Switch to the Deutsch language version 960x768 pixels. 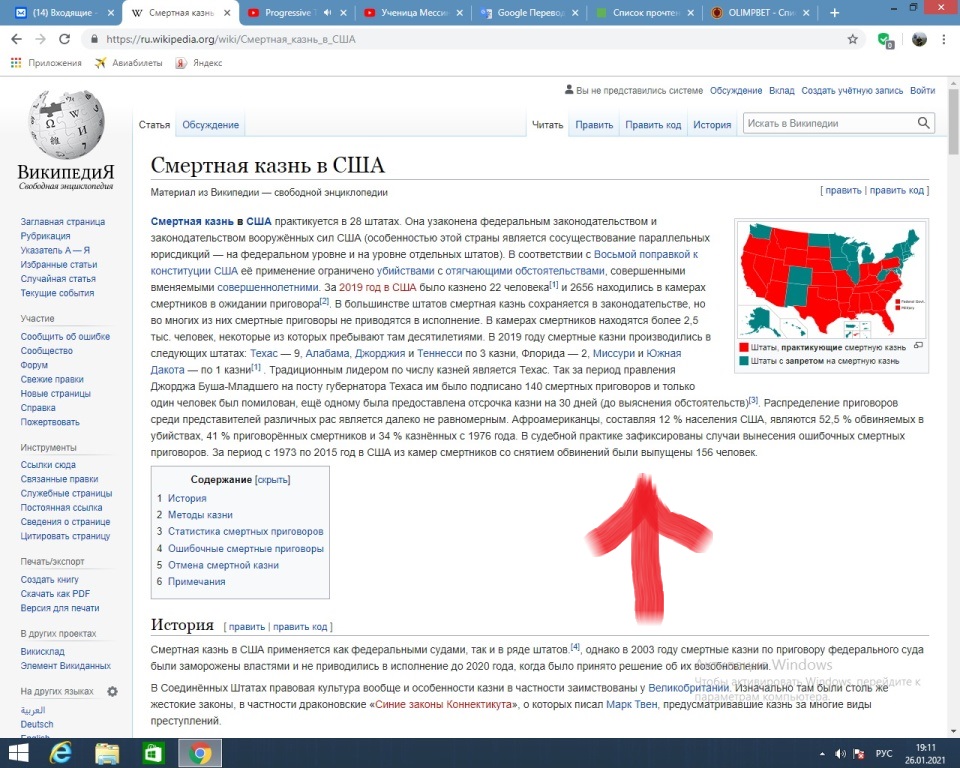pos(37,725)
